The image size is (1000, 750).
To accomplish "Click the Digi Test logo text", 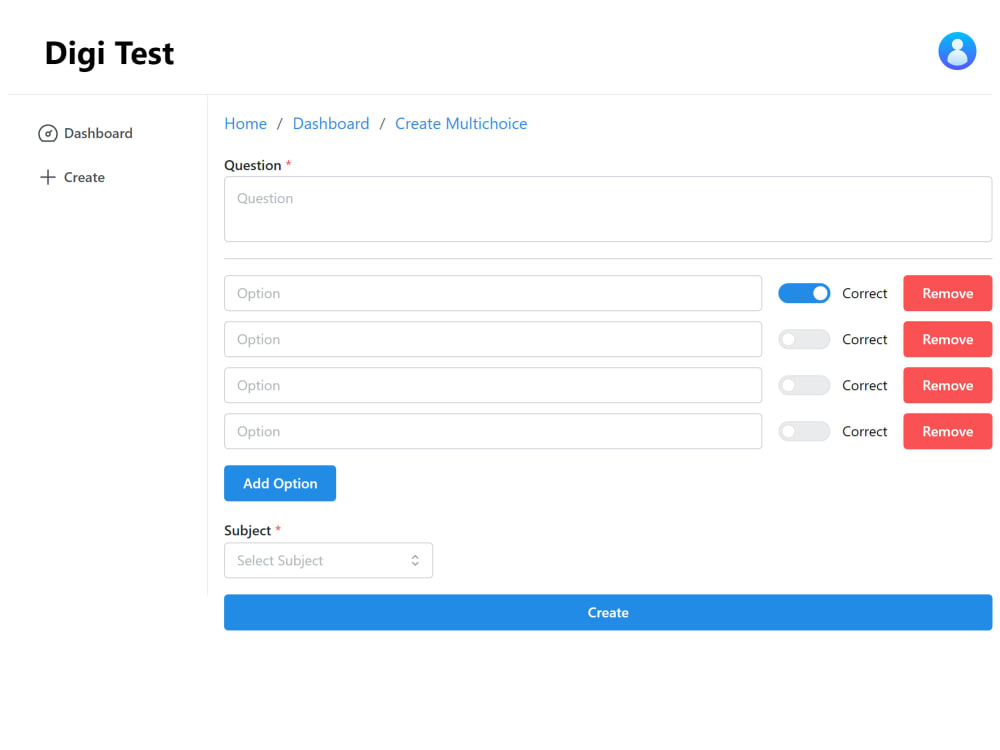I will [x=109, y=54].
